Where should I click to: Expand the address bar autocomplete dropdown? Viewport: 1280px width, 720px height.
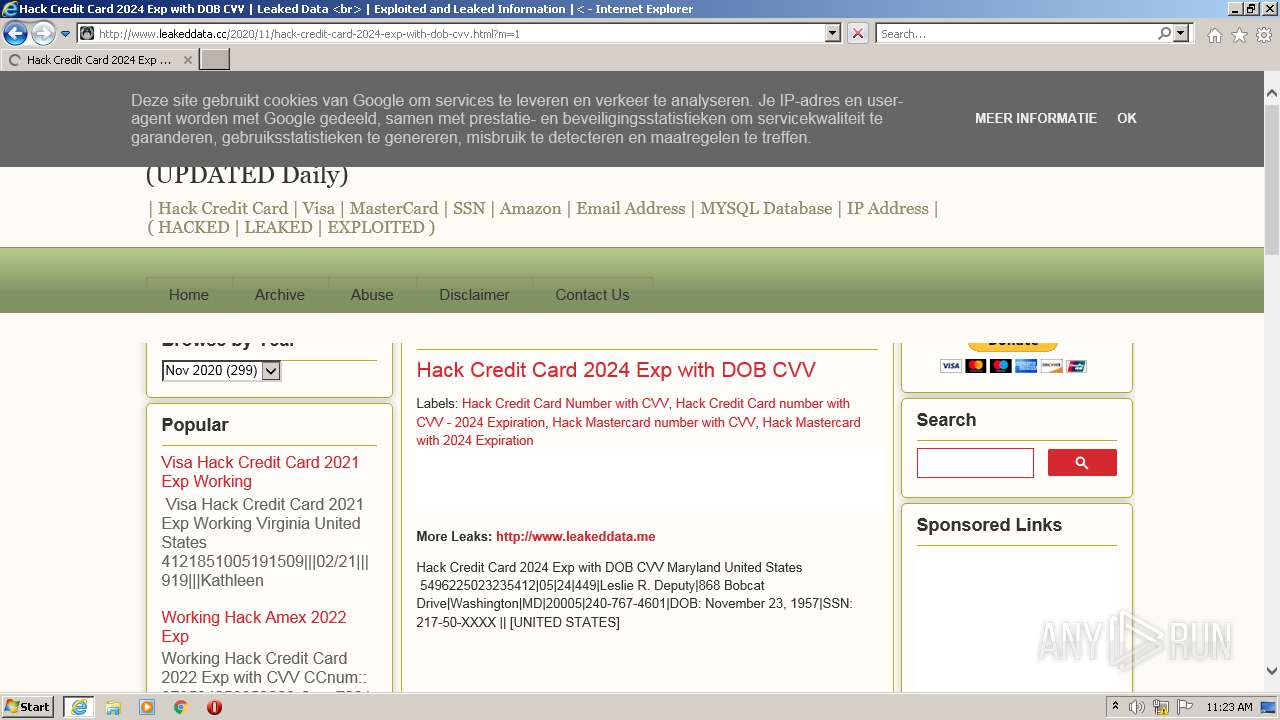(x=833, y=33)
